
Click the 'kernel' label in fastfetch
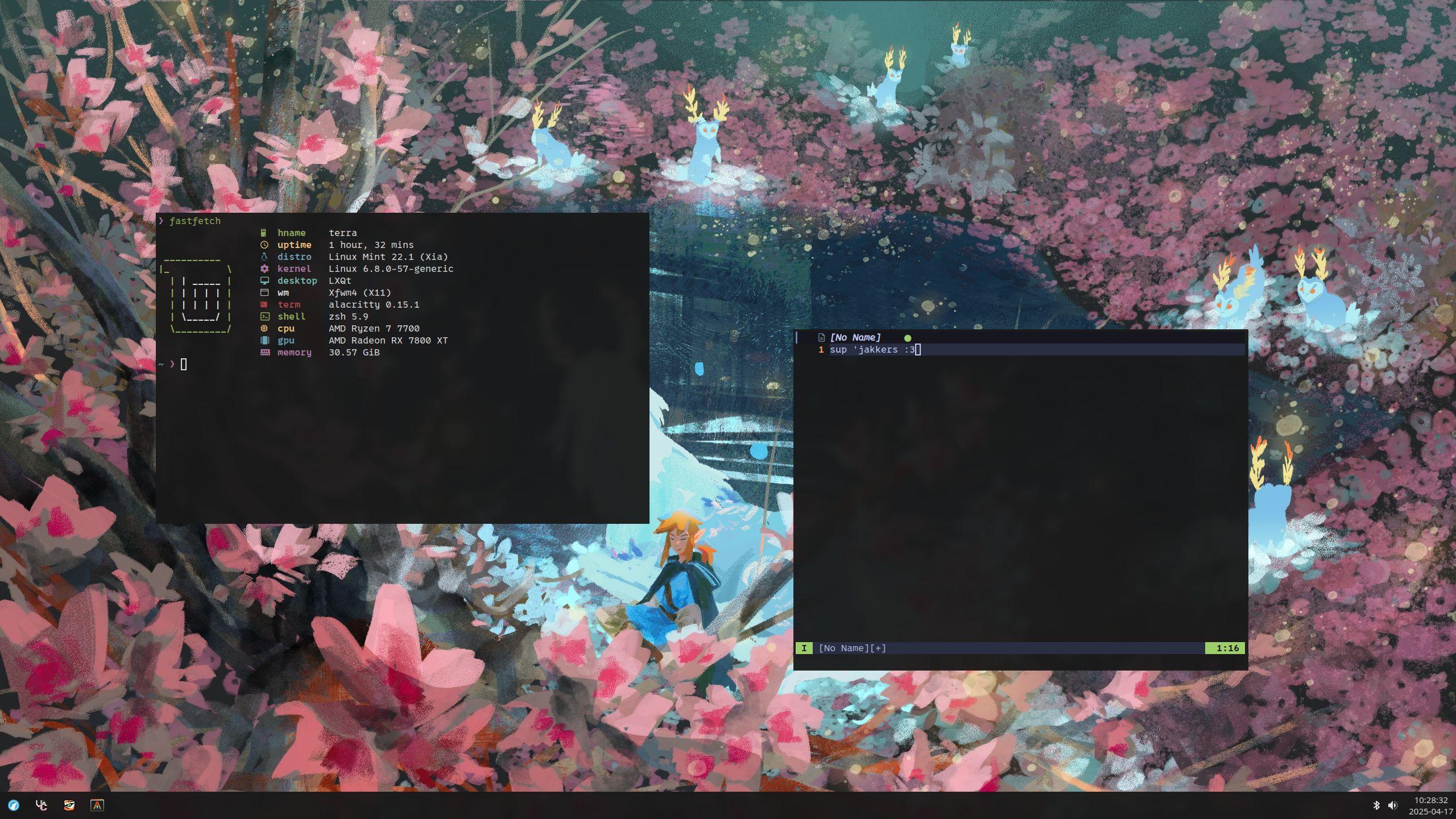294,268
